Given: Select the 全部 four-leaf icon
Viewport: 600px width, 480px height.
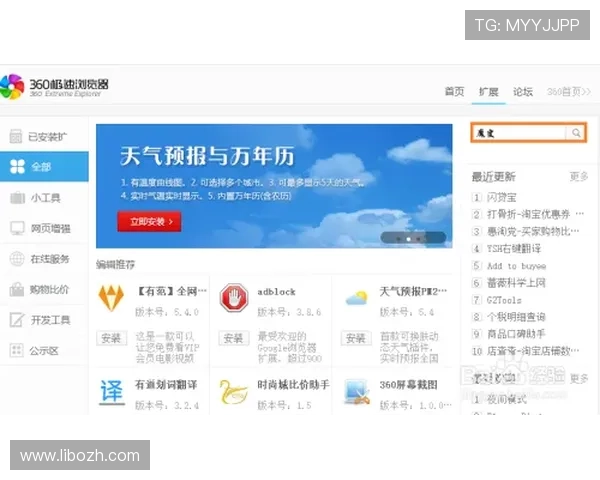Looking at the screenshot, I should pyautogui.click(x=17, y=167).
